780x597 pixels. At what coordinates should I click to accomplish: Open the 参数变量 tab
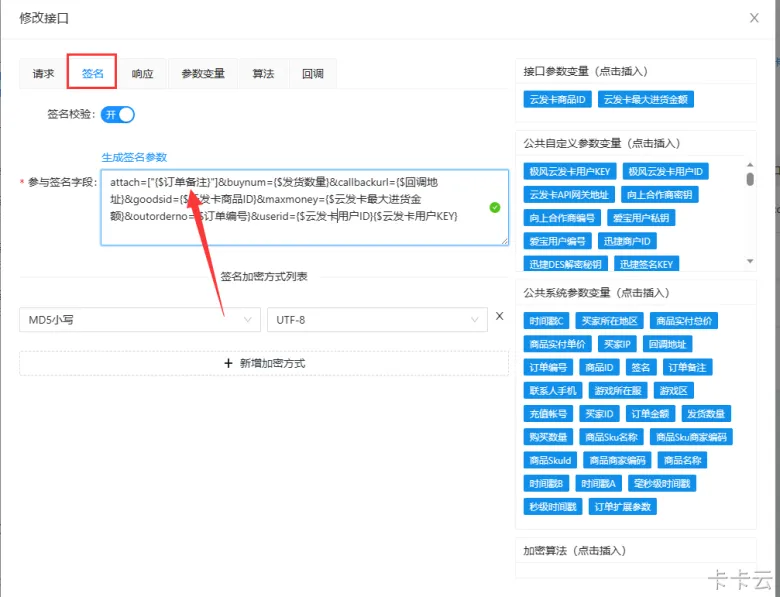click(x=203, y=74)
